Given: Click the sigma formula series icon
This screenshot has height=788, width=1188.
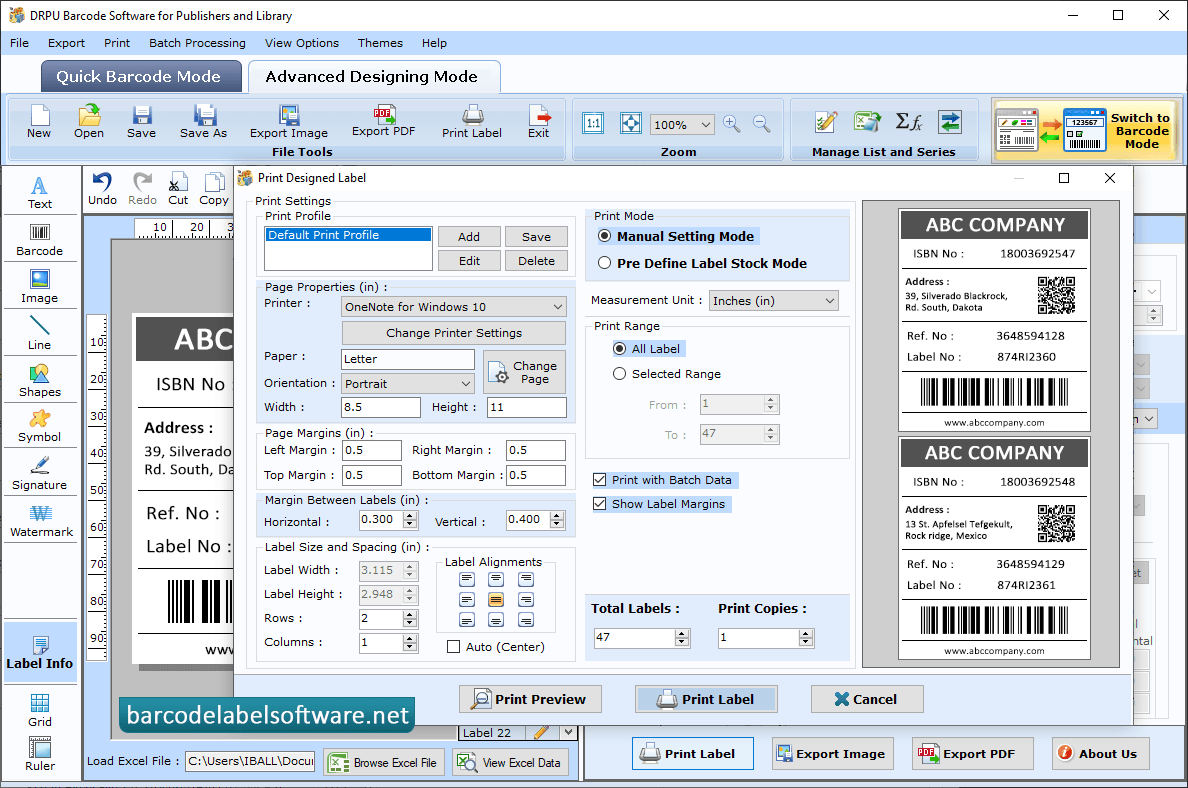Looking at the screenshot, I should click(x=908, y=121).
